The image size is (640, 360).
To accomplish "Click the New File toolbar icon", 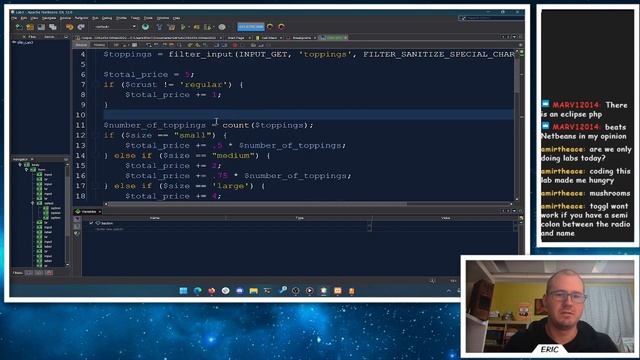I will click(x=19, y=27).
